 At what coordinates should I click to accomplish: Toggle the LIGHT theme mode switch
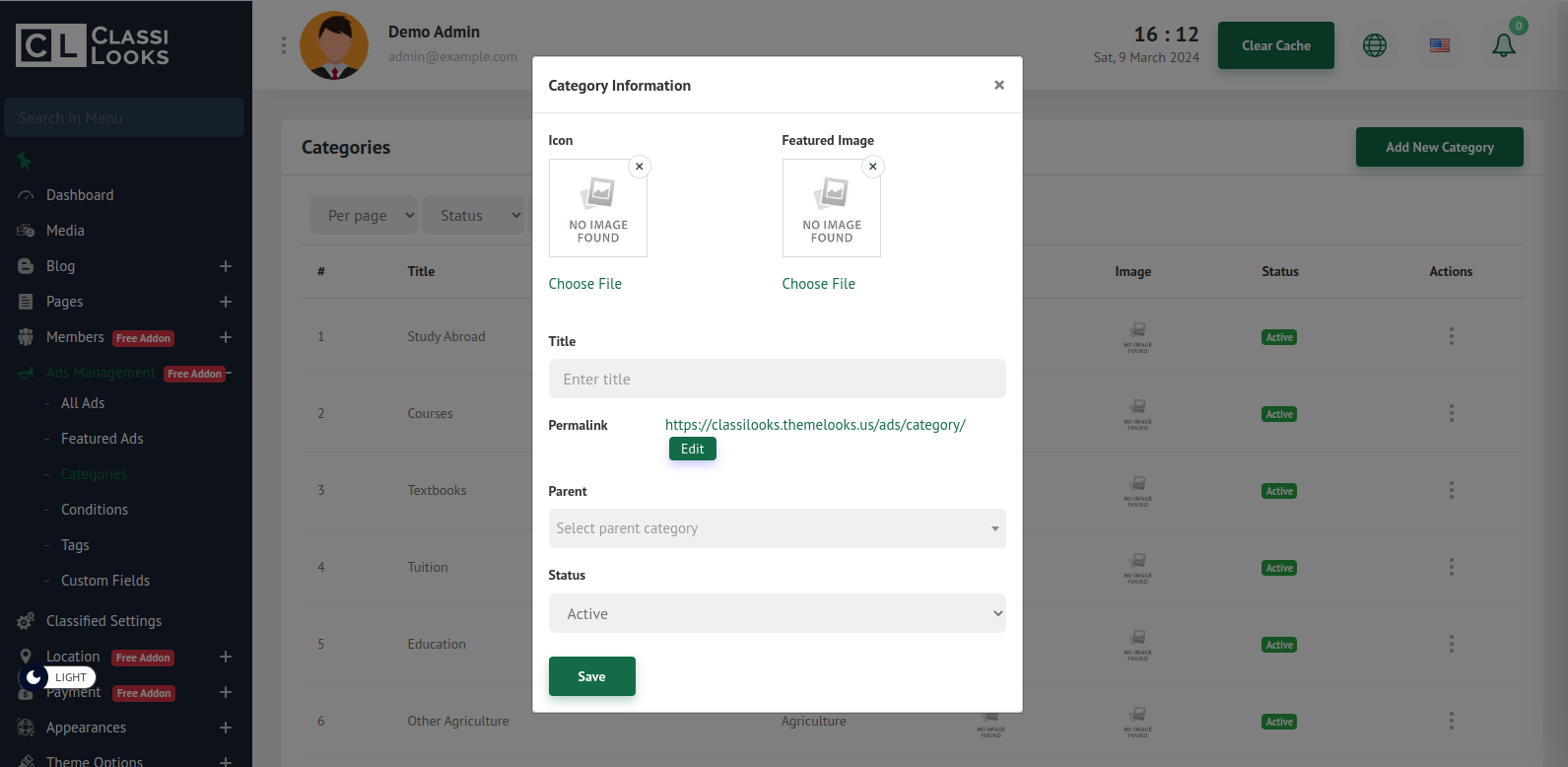57,677
